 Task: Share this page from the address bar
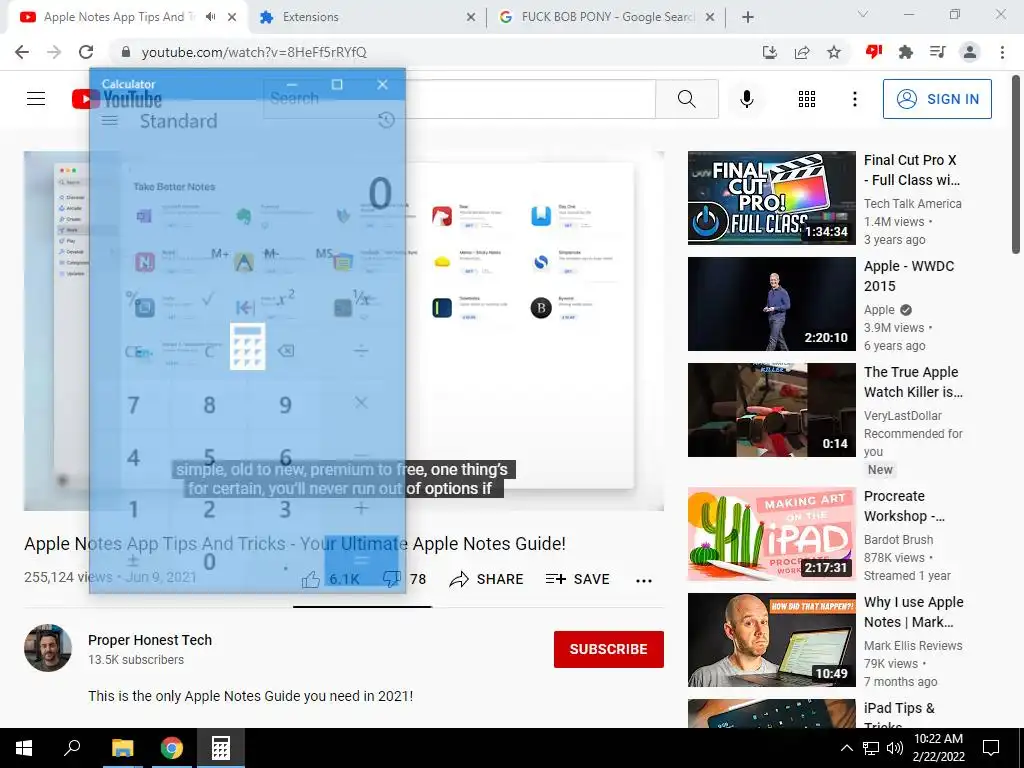click(x=802, y=52)
